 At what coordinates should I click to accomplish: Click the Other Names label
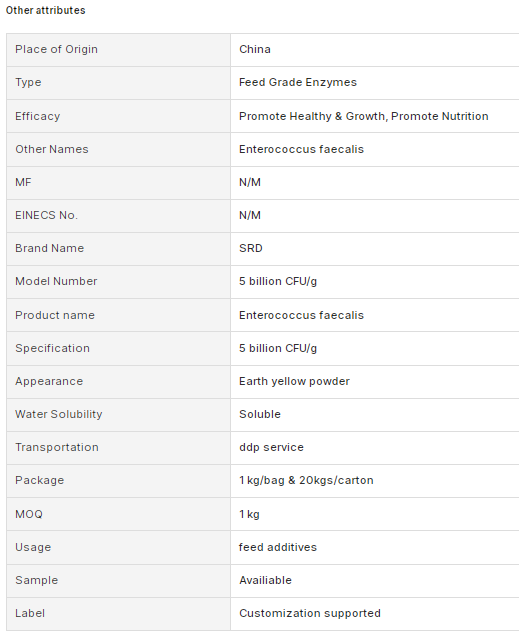tap(52, 150)
